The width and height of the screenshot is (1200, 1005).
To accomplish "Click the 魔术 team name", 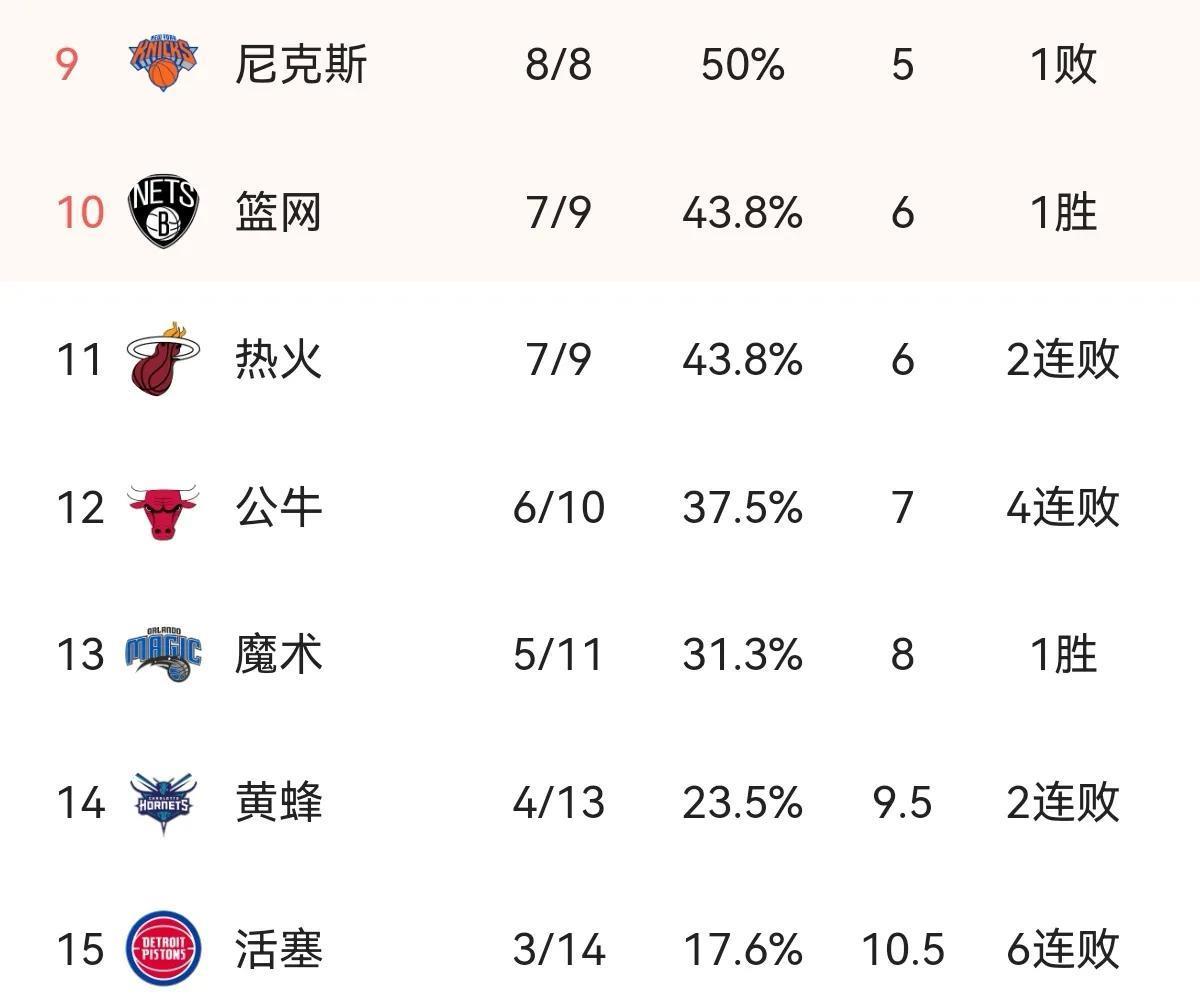I will 279,655.
